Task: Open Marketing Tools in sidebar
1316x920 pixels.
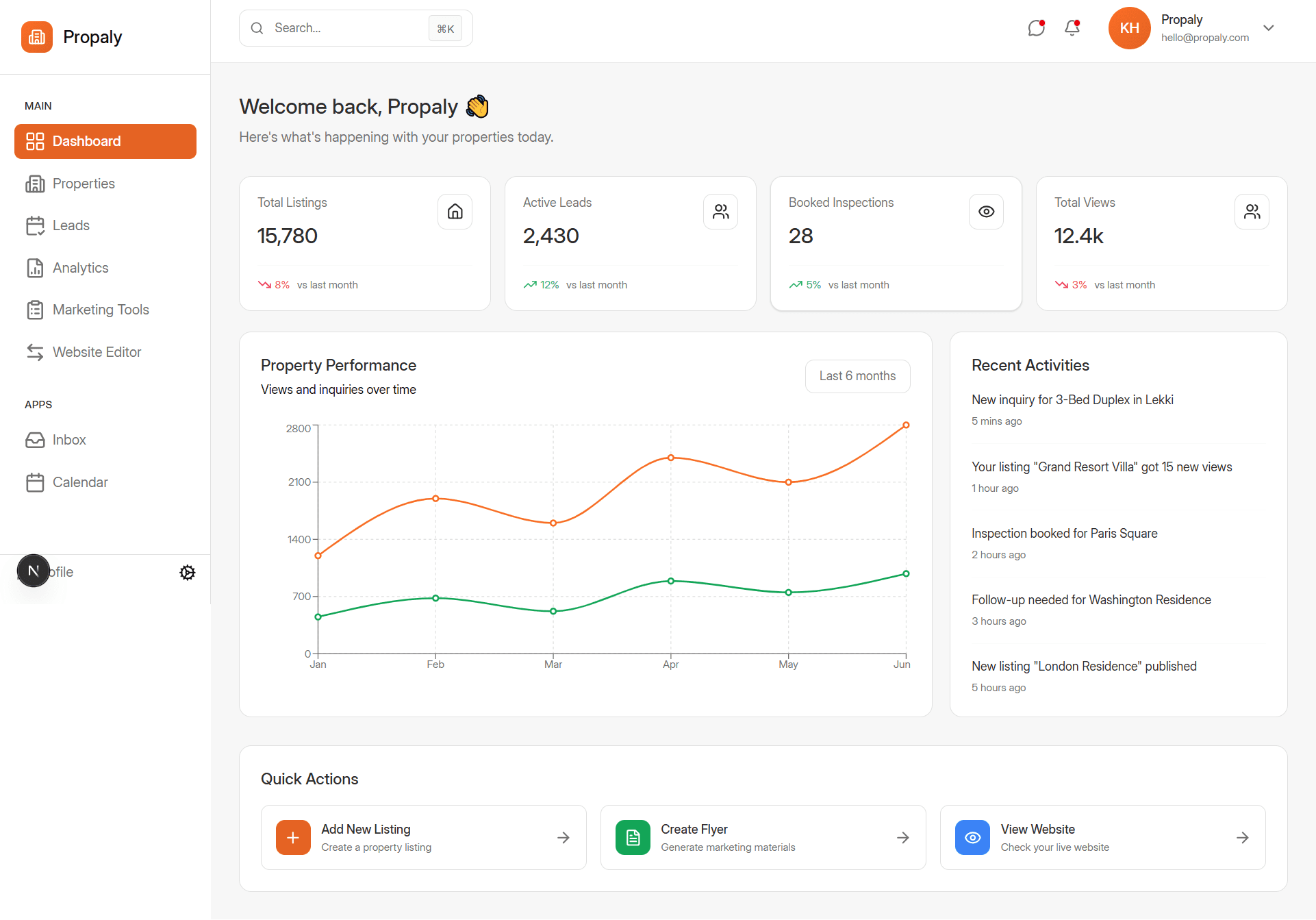Action: tap(101, 310)
